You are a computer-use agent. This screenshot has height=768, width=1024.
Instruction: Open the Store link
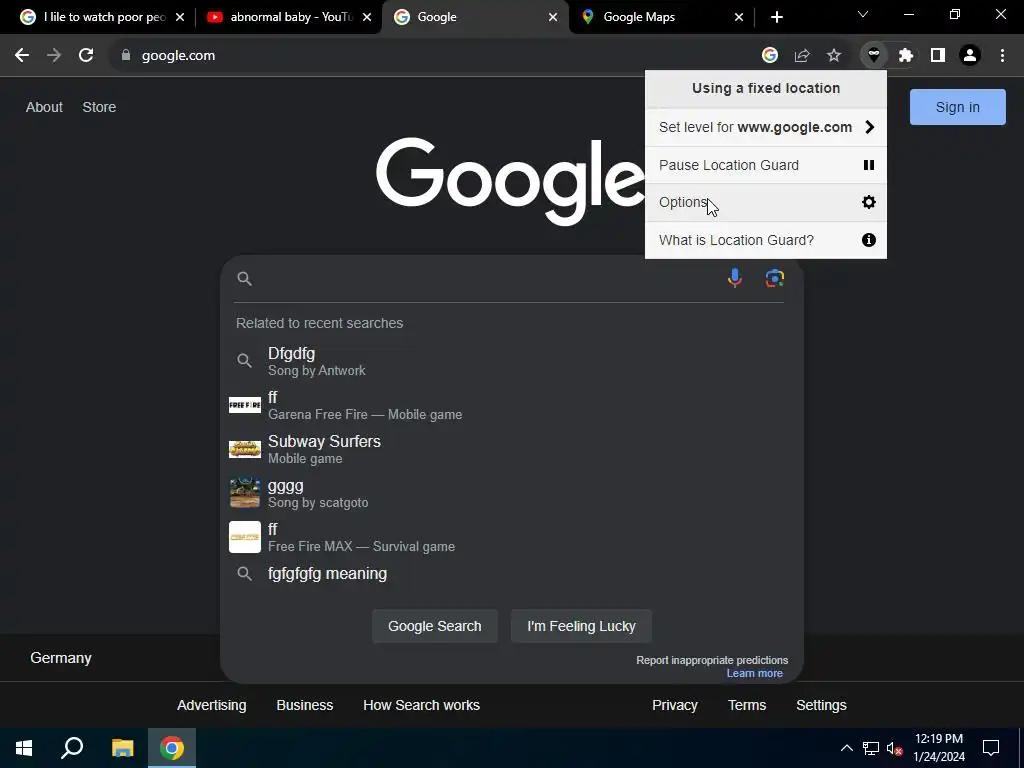[x=99, y=107]
